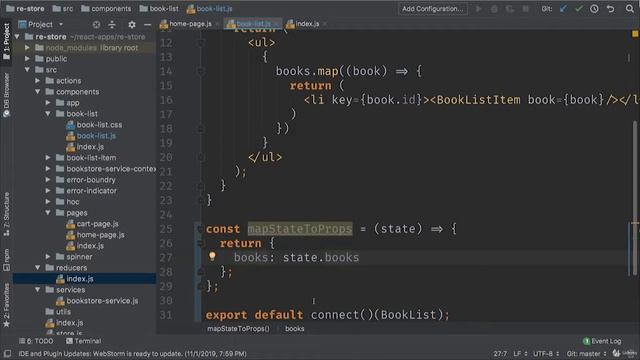
Task: Expand the error-boundry folder
Action: (x=48, y=180)
